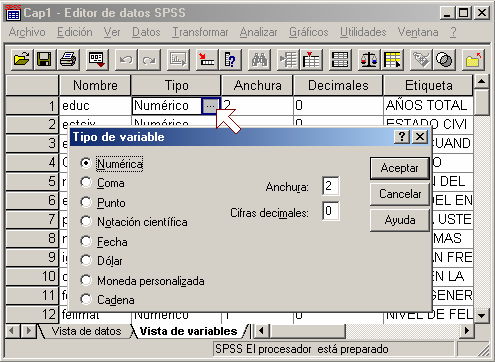Image resolution: width=495 pixels, height=362 pixels.
Task: Open the Analizar menu
Action: [x=258, y=32]
